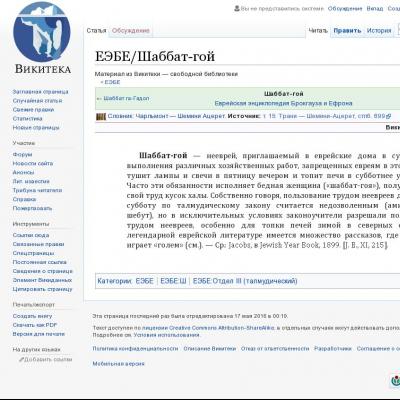Click the book icon beside Словник
Viewport: 400px width, 400px height.
(101, 116)
